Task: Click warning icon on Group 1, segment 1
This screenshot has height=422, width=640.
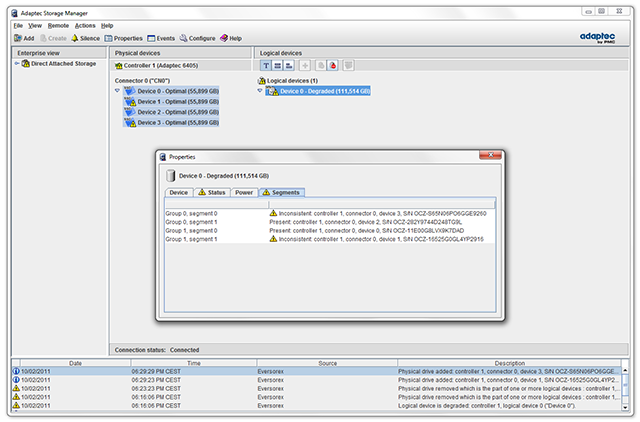Action: click(x=273, y=239)
